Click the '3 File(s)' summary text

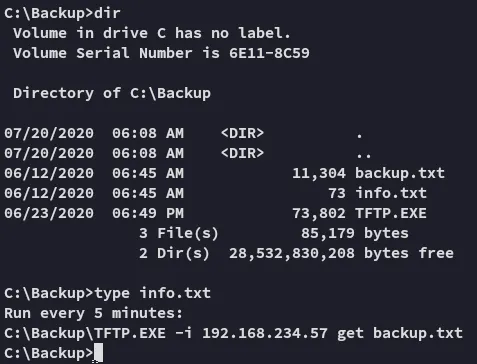click(x=179, y=233)
